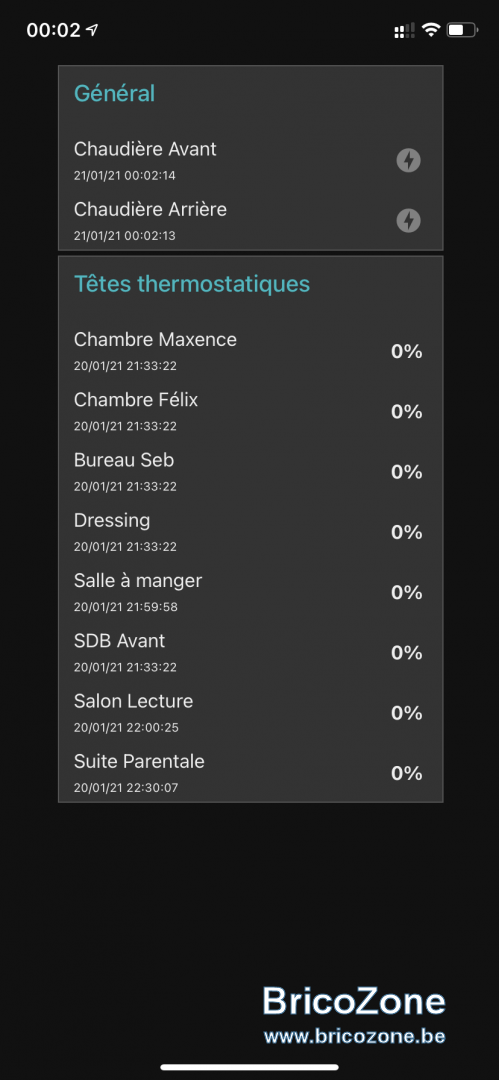
Task: Tap the cellular signal bars icon
Action: coord(404,30)
